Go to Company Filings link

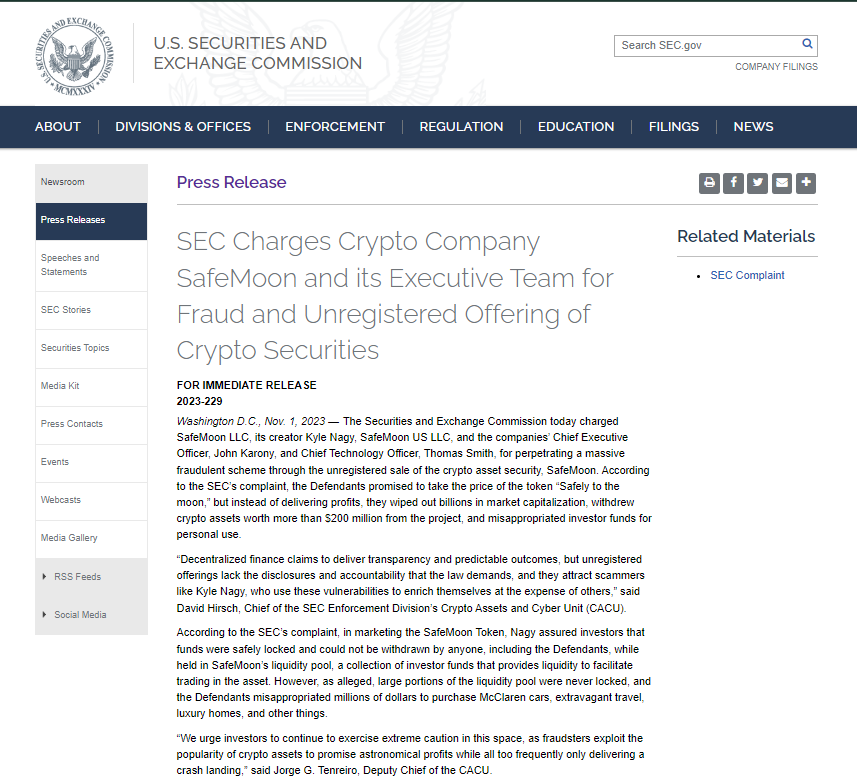click(776, 67)
